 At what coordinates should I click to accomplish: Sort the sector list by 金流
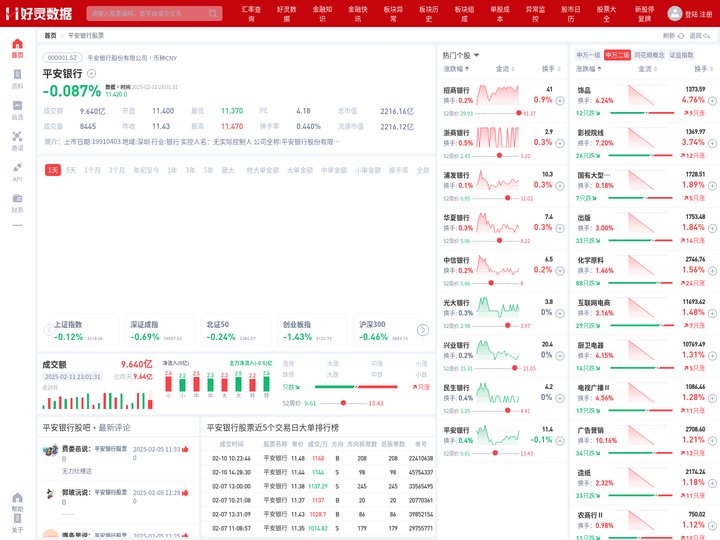[x=647, y=69]
